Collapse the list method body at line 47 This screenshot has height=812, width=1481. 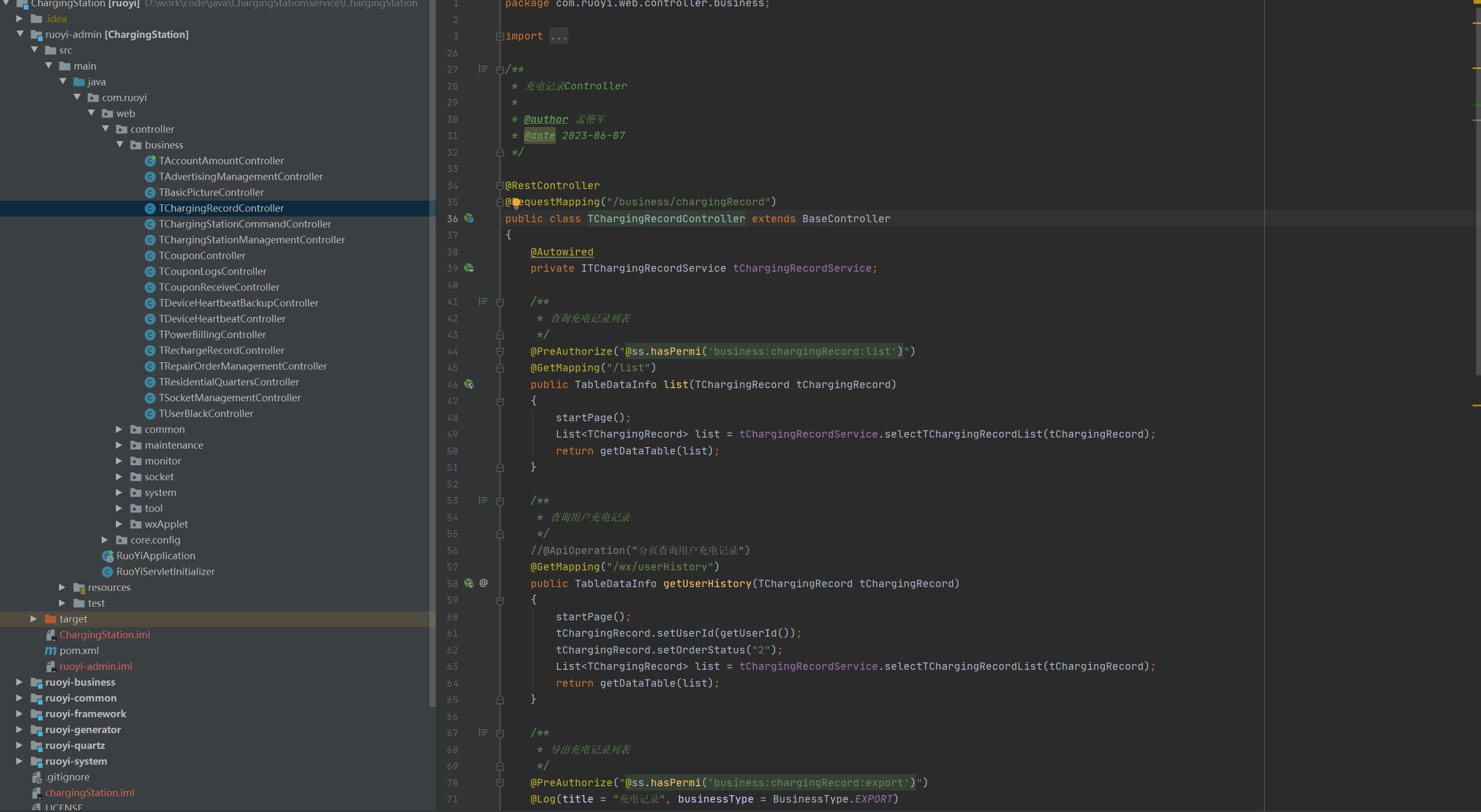click(499, 401)
